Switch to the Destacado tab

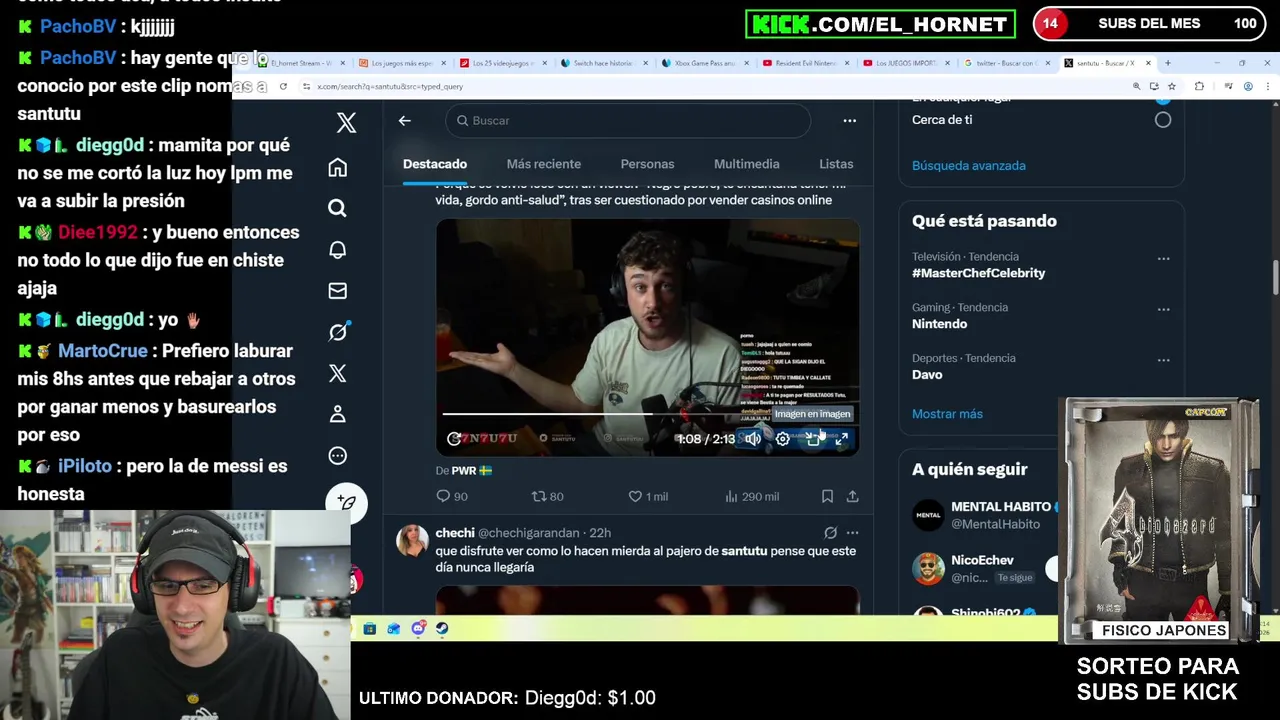pos(435,164)
